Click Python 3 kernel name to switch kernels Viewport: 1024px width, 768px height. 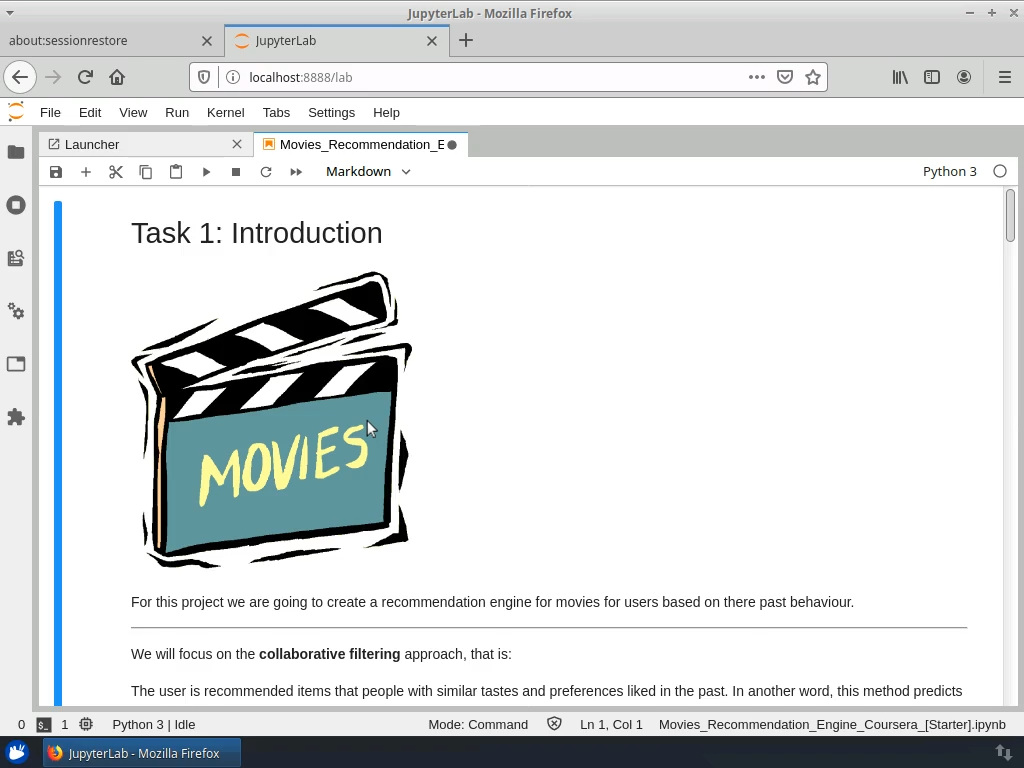point(949,171)
